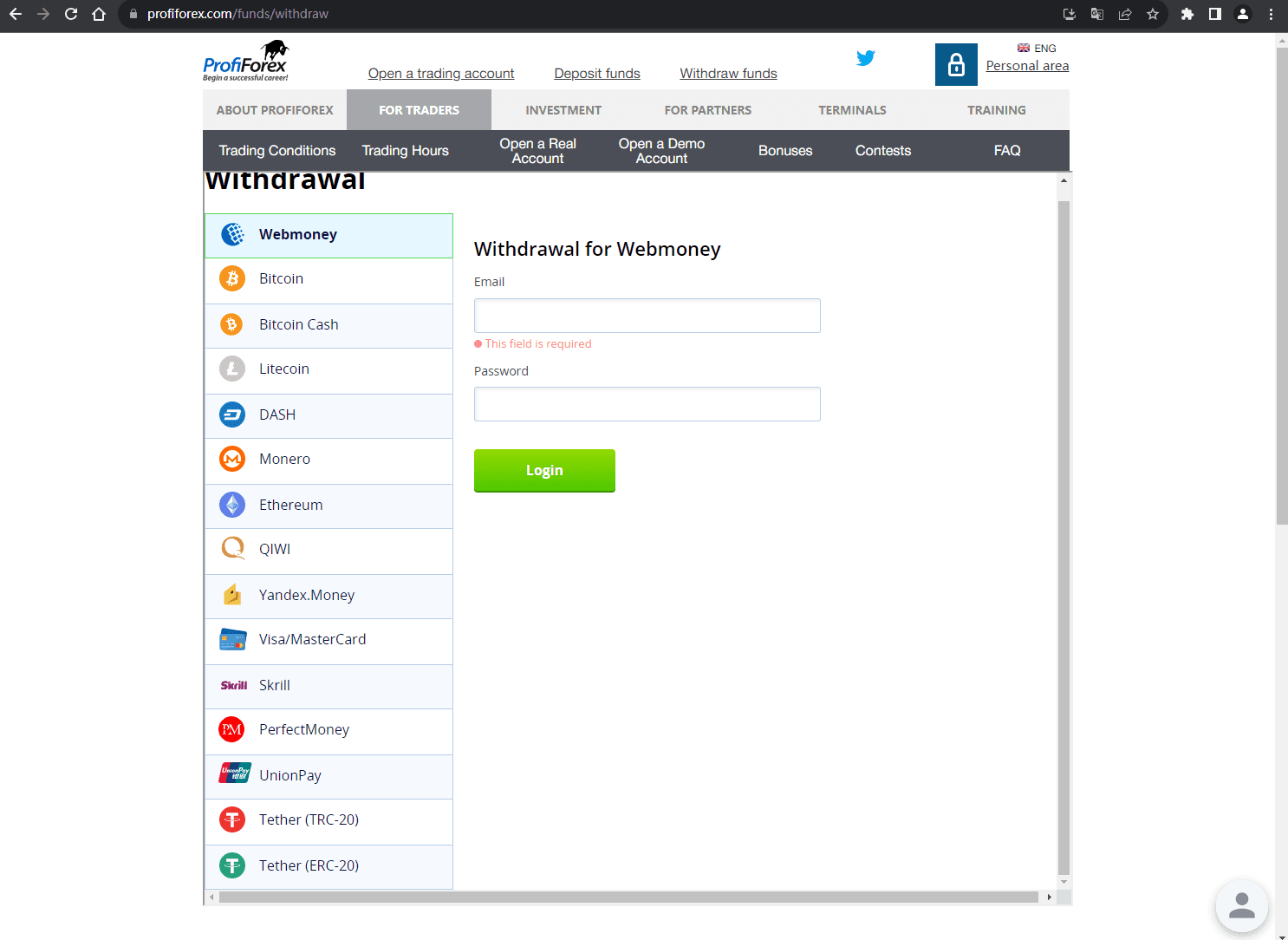Image resolution: width=1288 pixels, height=940 pixels.
Task: Click the orange Bitcoin icon
Action: click(232, 278)
